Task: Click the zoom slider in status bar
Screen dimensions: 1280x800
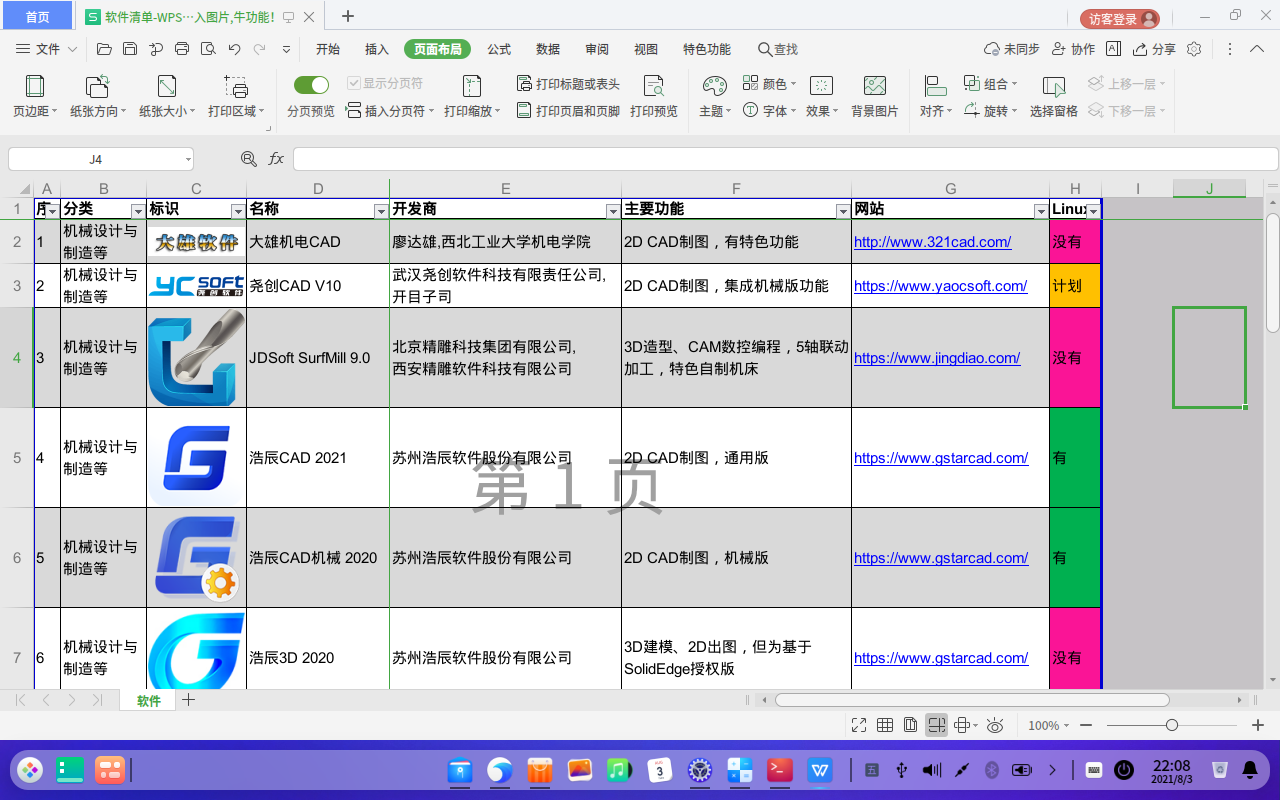Action: click(1172, 725)
